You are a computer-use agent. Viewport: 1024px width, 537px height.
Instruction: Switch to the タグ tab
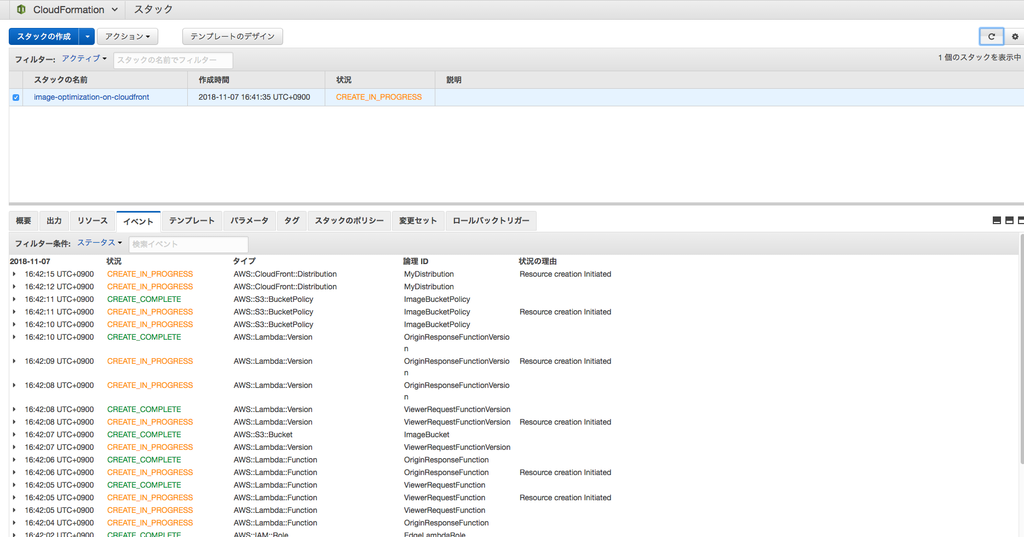click(x=292, y=221)
